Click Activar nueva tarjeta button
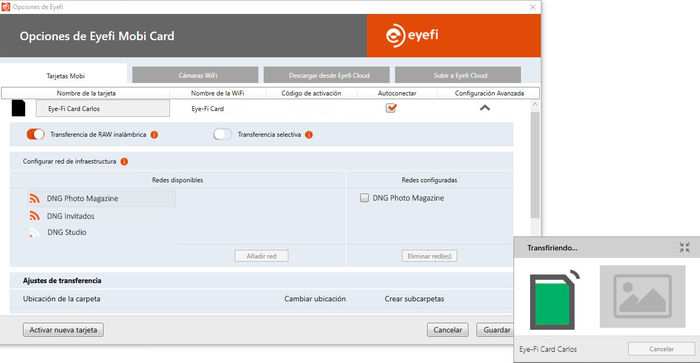The image size is (700, 363). [63, 330]
